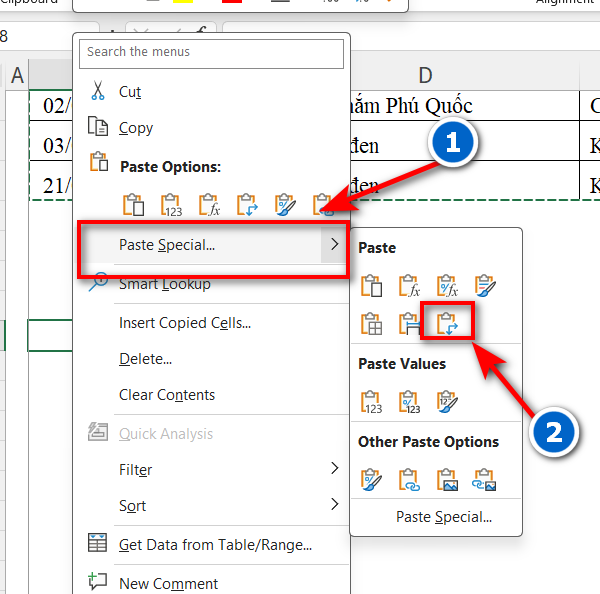The image size is (600, 594).
Task: Click Insert Copied Cells...
Action: point(184,323)
